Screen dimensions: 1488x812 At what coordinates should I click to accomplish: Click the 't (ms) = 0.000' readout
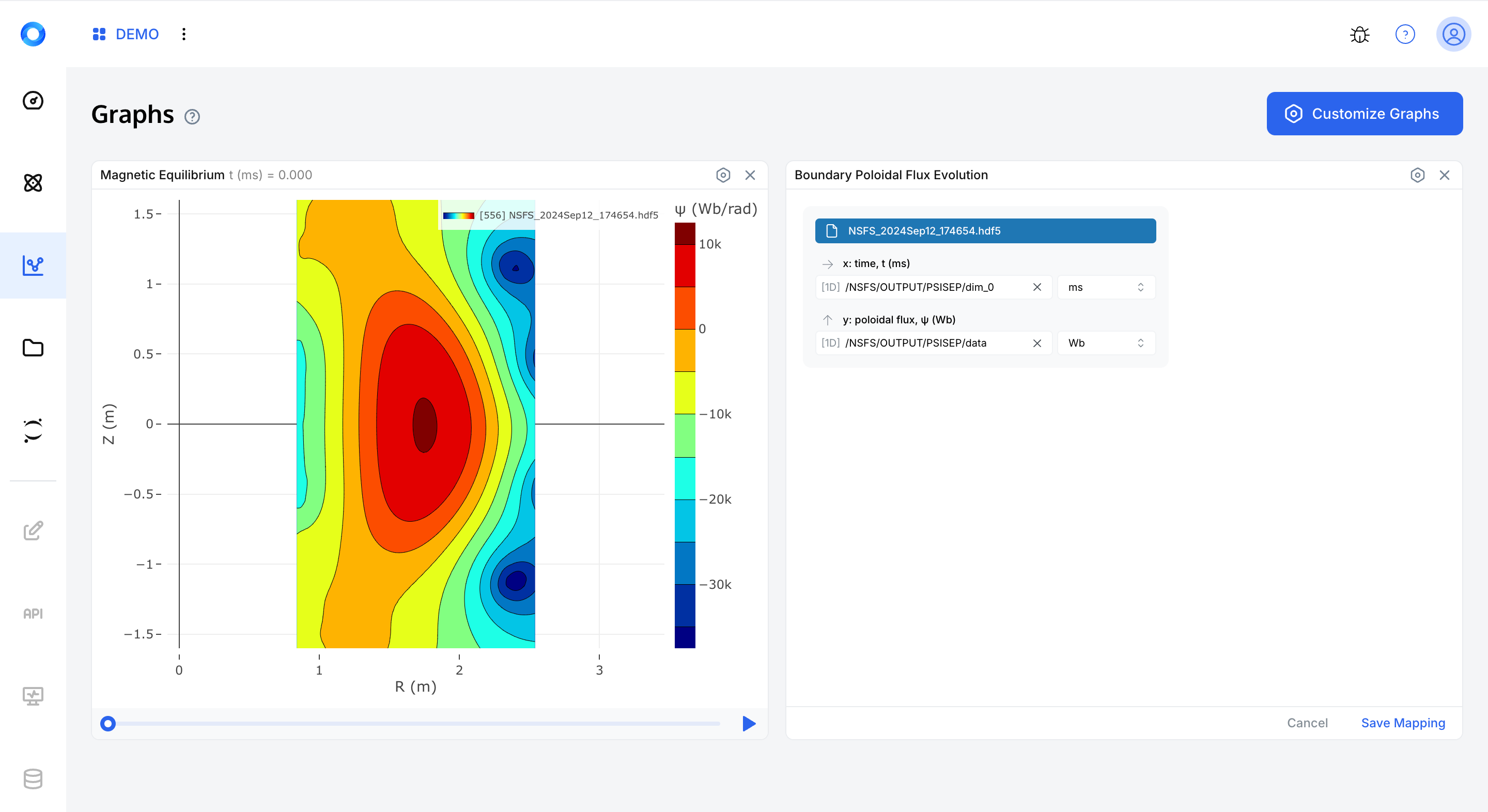click(x=270, y=175)
